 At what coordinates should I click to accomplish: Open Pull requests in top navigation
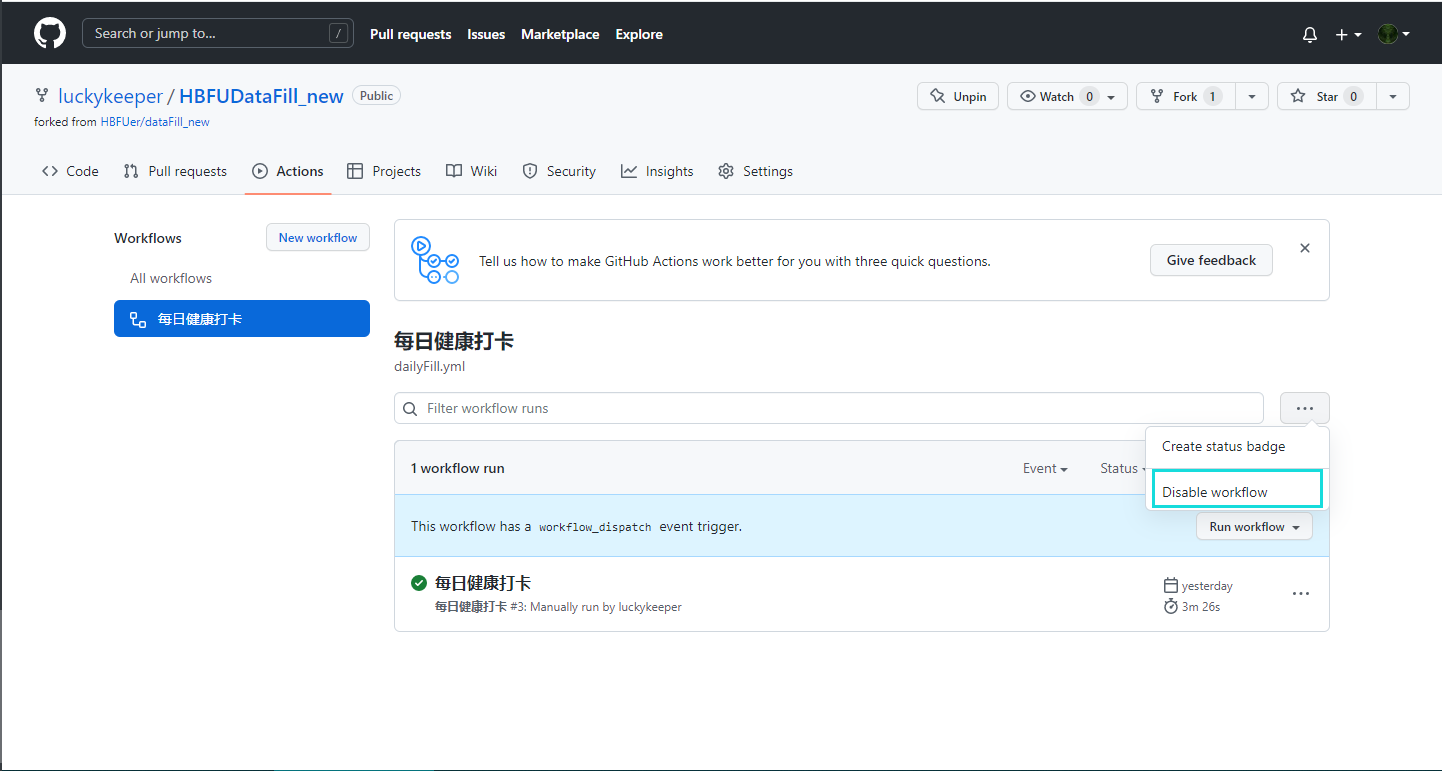[x=410, y=34]
